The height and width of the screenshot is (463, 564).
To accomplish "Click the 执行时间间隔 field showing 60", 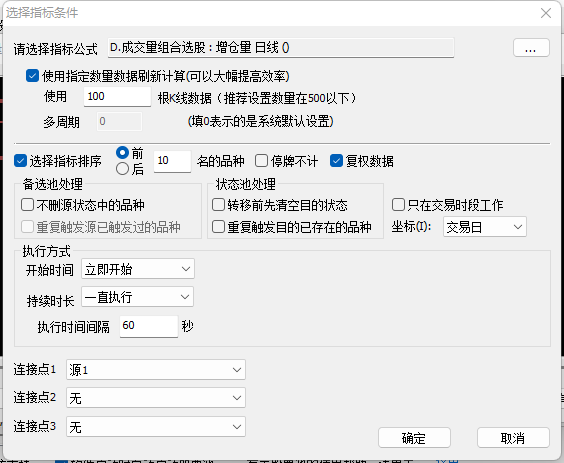I will (x=149, y=326).
